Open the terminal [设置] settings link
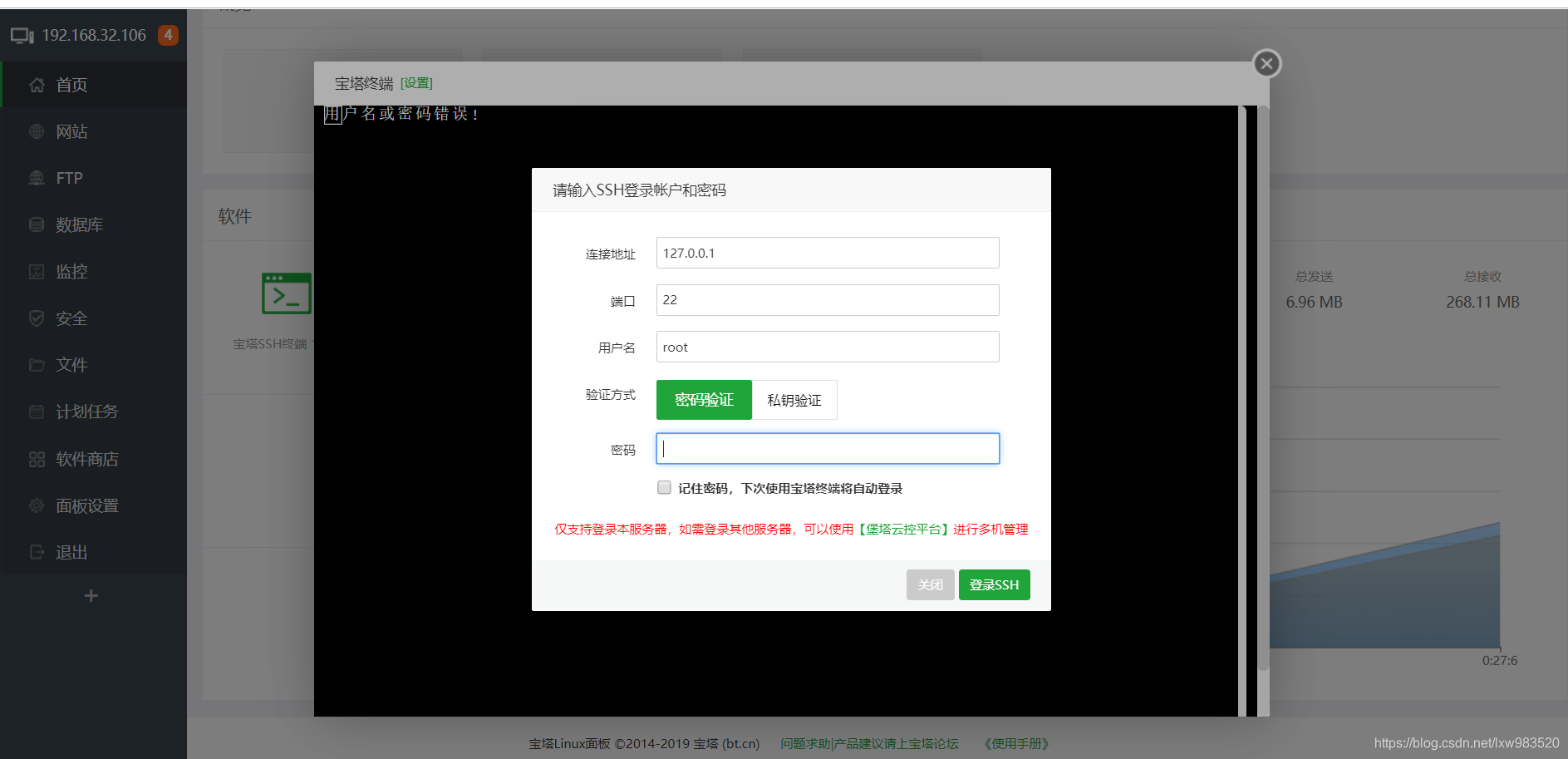 [415, 83]
